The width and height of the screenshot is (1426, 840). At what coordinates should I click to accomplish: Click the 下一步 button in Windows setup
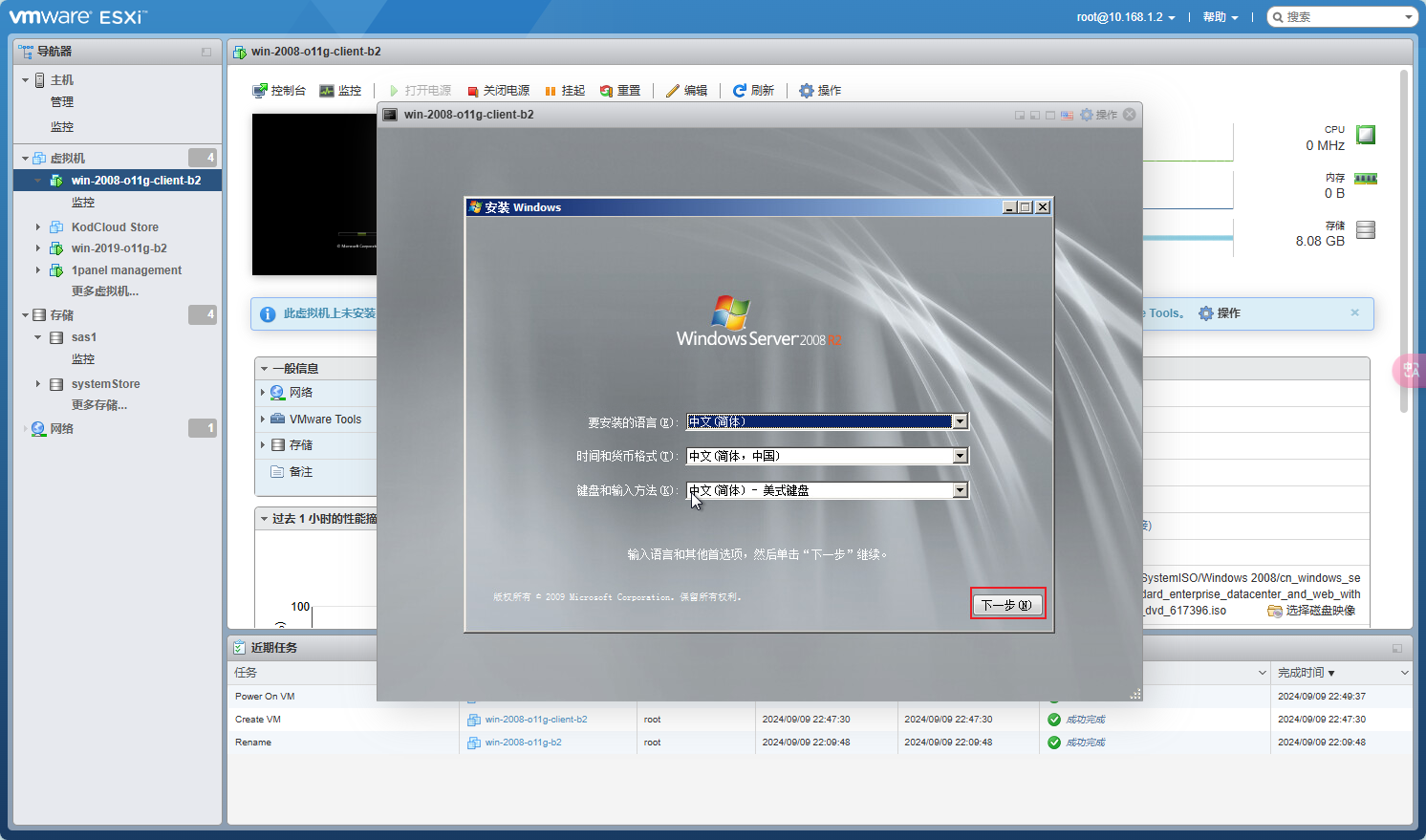point(1007,605)
